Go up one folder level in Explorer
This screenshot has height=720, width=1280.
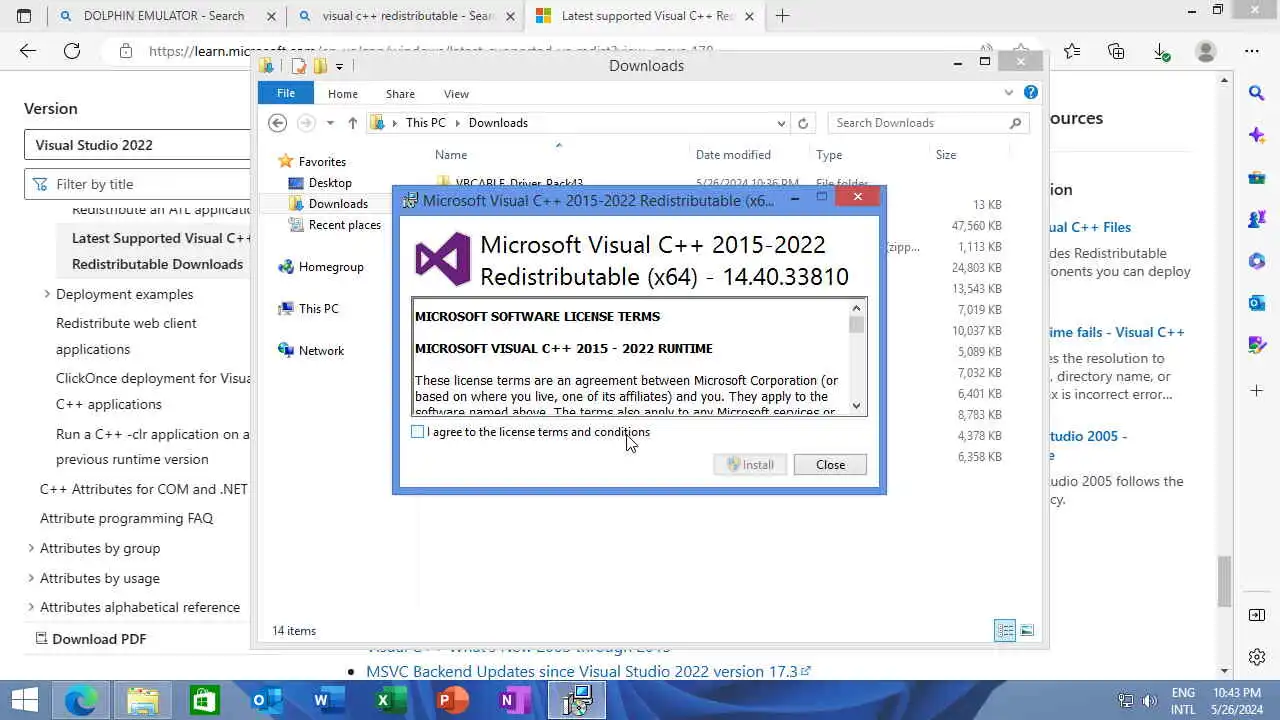352,123
